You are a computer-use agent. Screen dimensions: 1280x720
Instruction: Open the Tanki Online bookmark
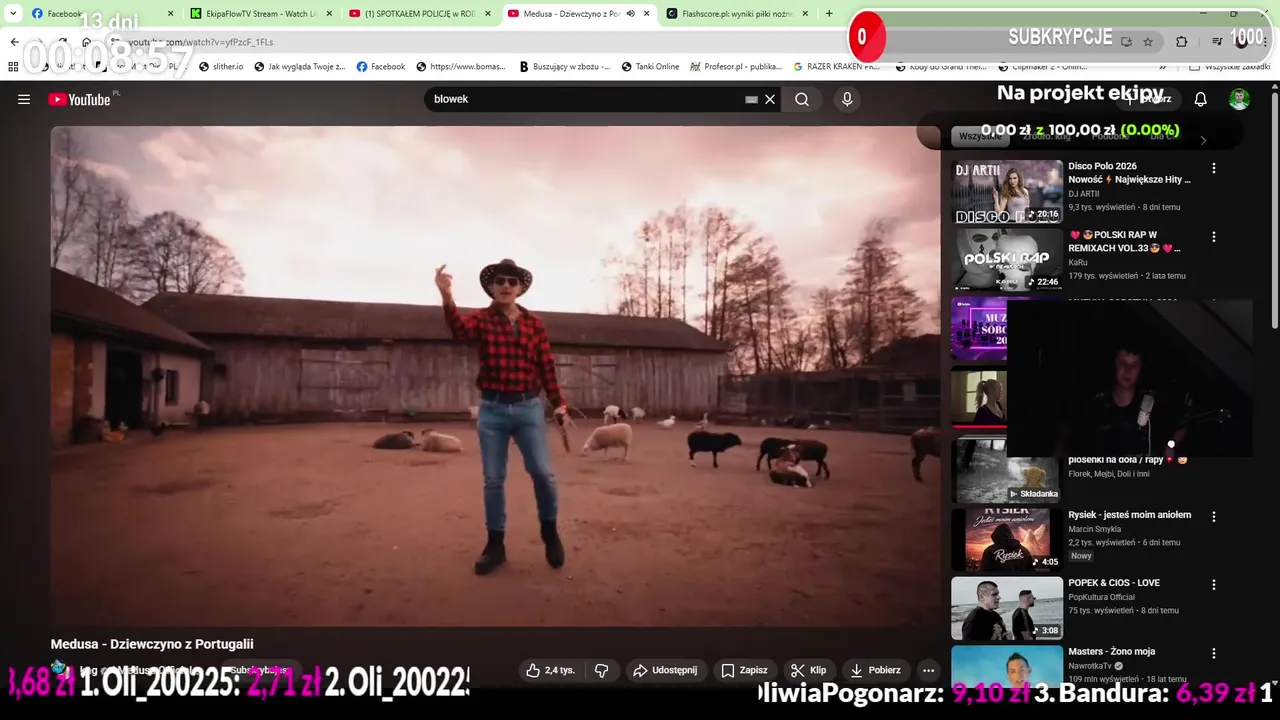click(650, 67)
